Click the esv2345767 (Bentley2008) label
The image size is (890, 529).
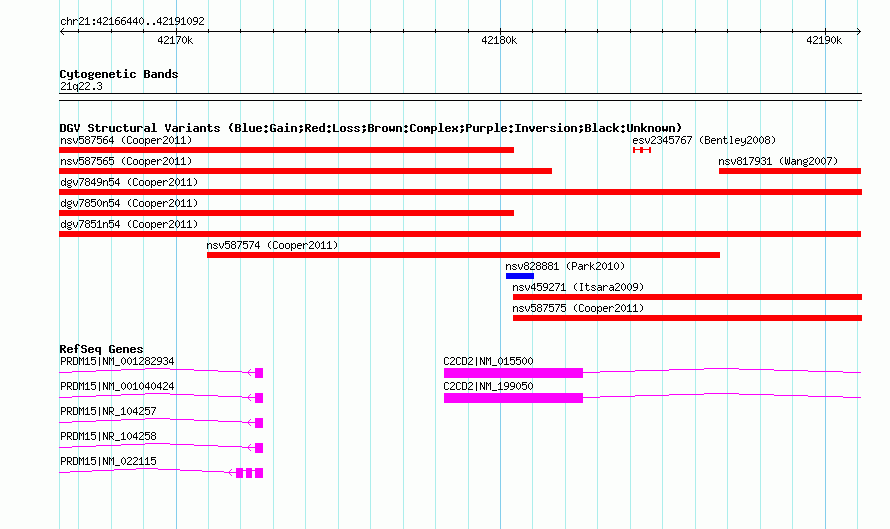(704, 140)
